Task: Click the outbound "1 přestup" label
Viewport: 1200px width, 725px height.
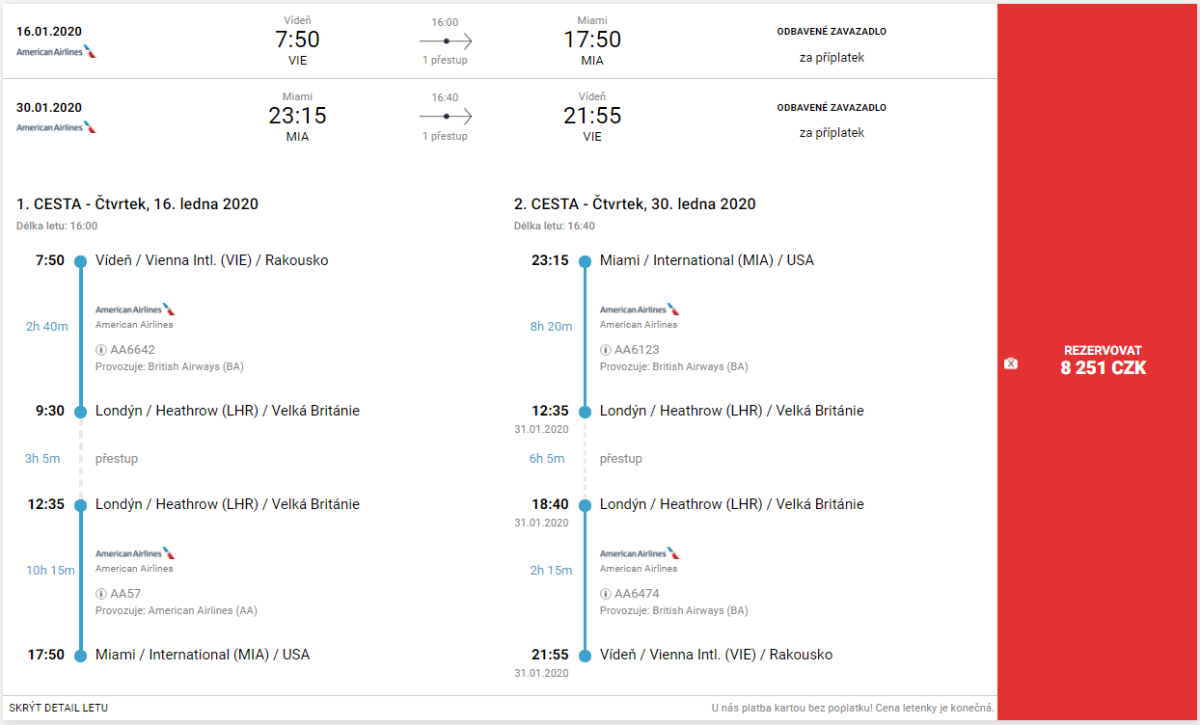Action: click(445, 60)
